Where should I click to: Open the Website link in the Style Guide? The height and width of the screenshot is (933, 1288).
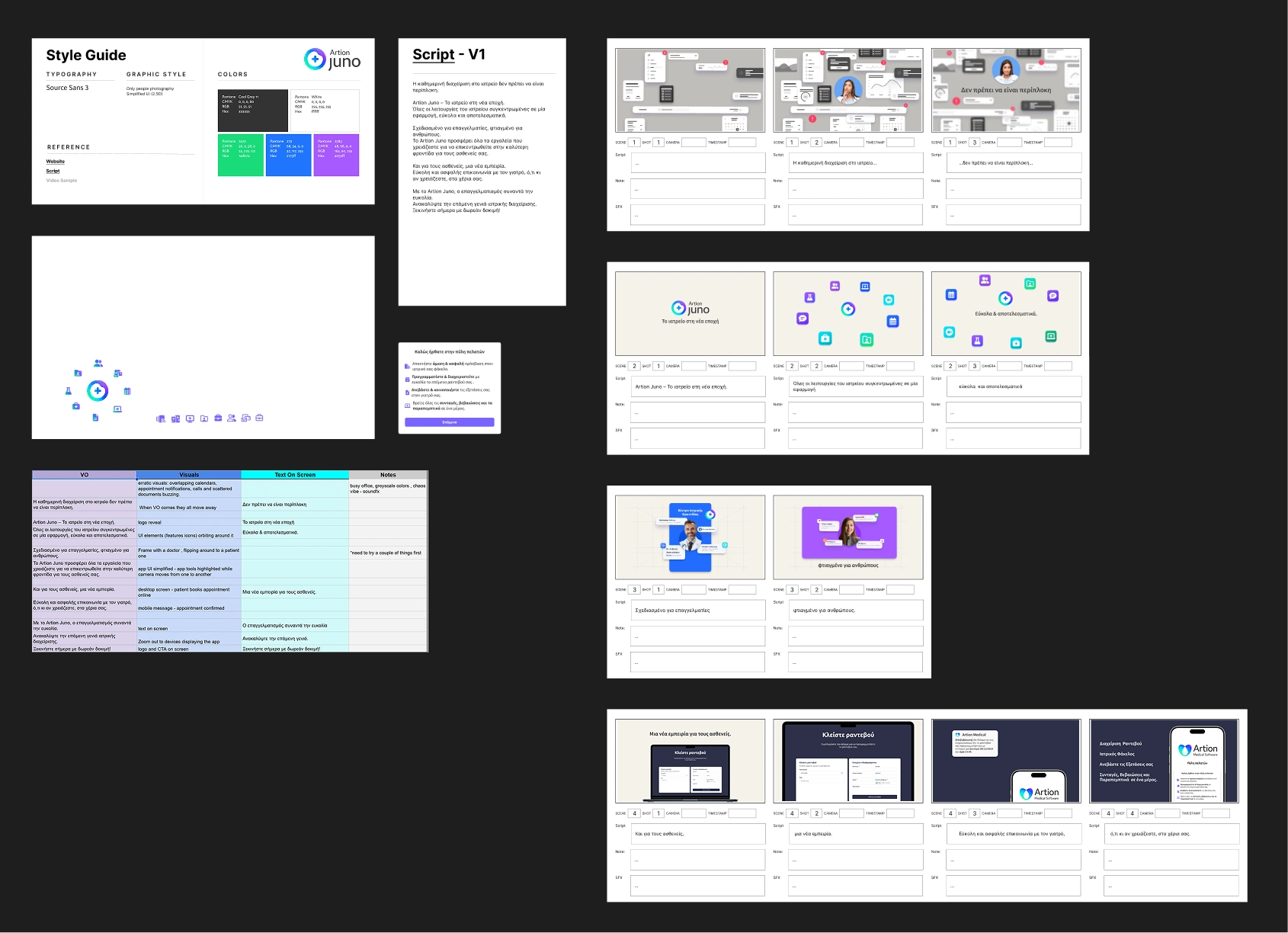coord(55,162)
